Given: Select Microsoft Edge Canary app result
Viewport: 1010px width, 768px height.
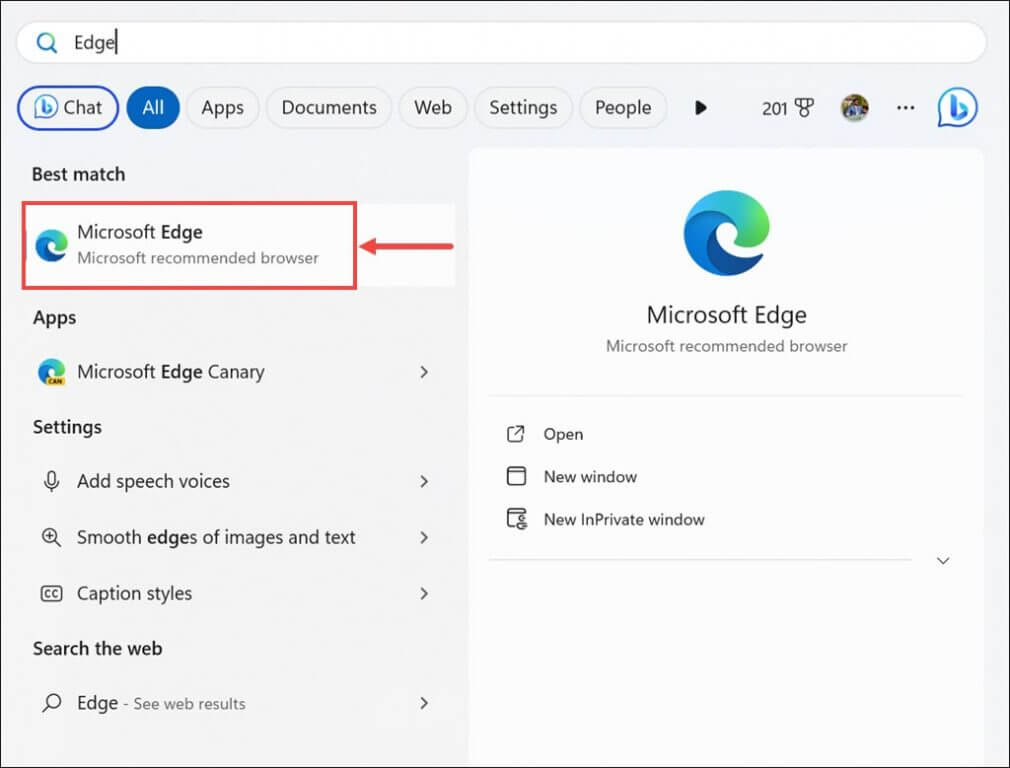Looking at the screenshot, I should click(x=234, y=372).
